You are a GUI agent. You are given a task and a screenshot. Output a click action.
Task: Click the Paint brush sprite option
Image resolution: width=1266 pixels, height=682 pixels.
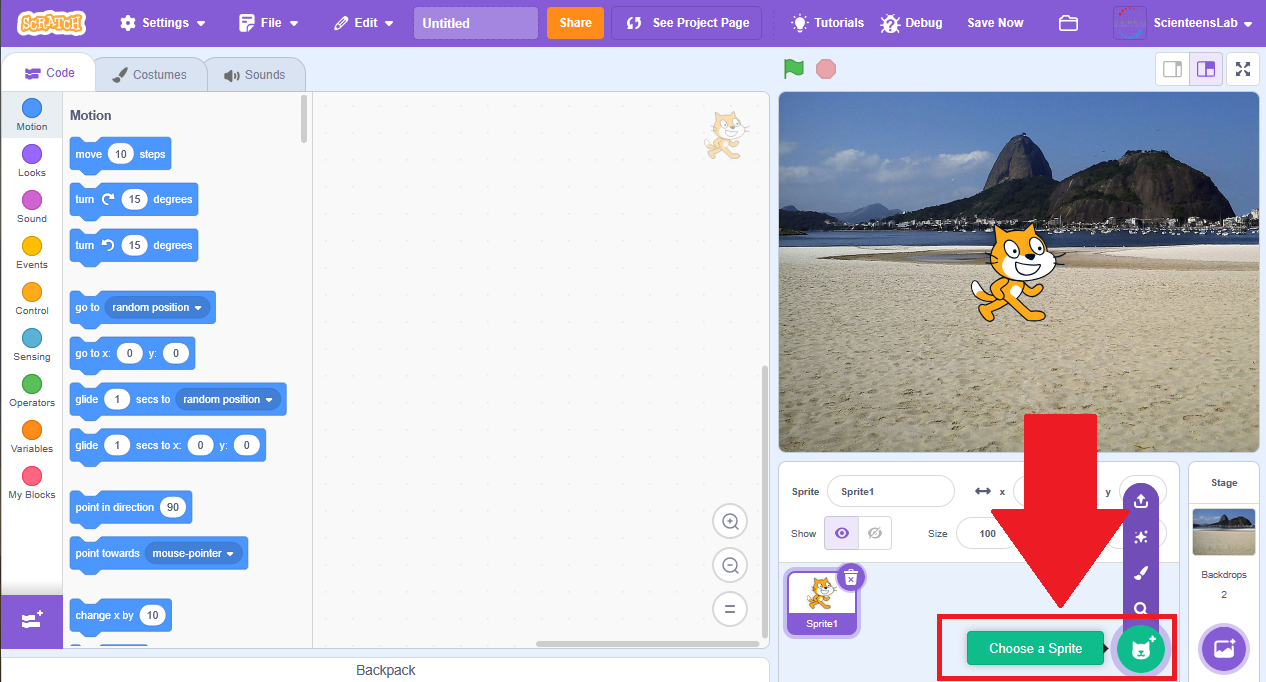pos(1140,573)
